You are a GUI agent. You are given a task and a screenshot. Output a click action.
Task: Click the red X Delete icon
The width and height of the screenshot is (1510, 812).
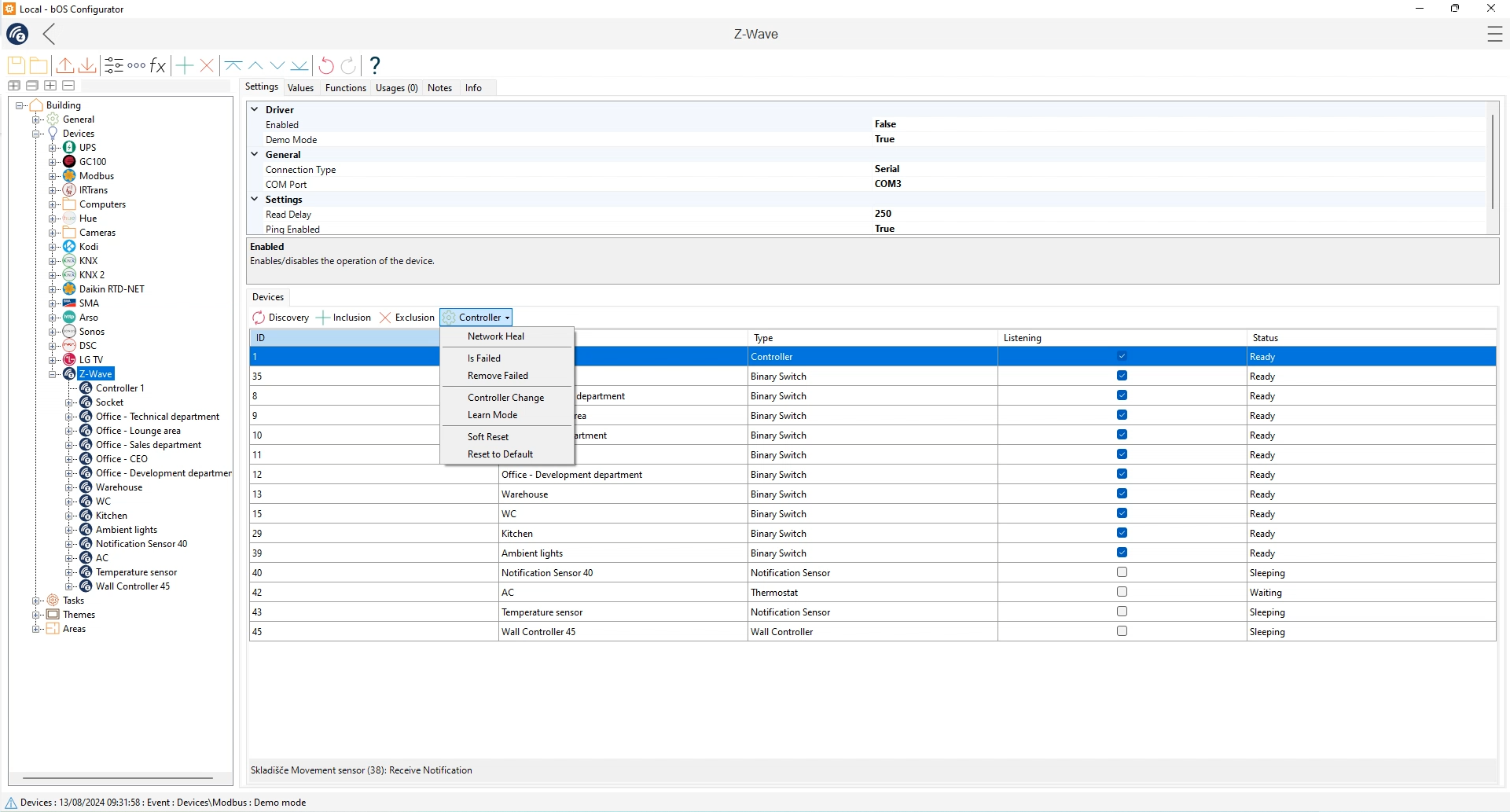coord(207,65)
